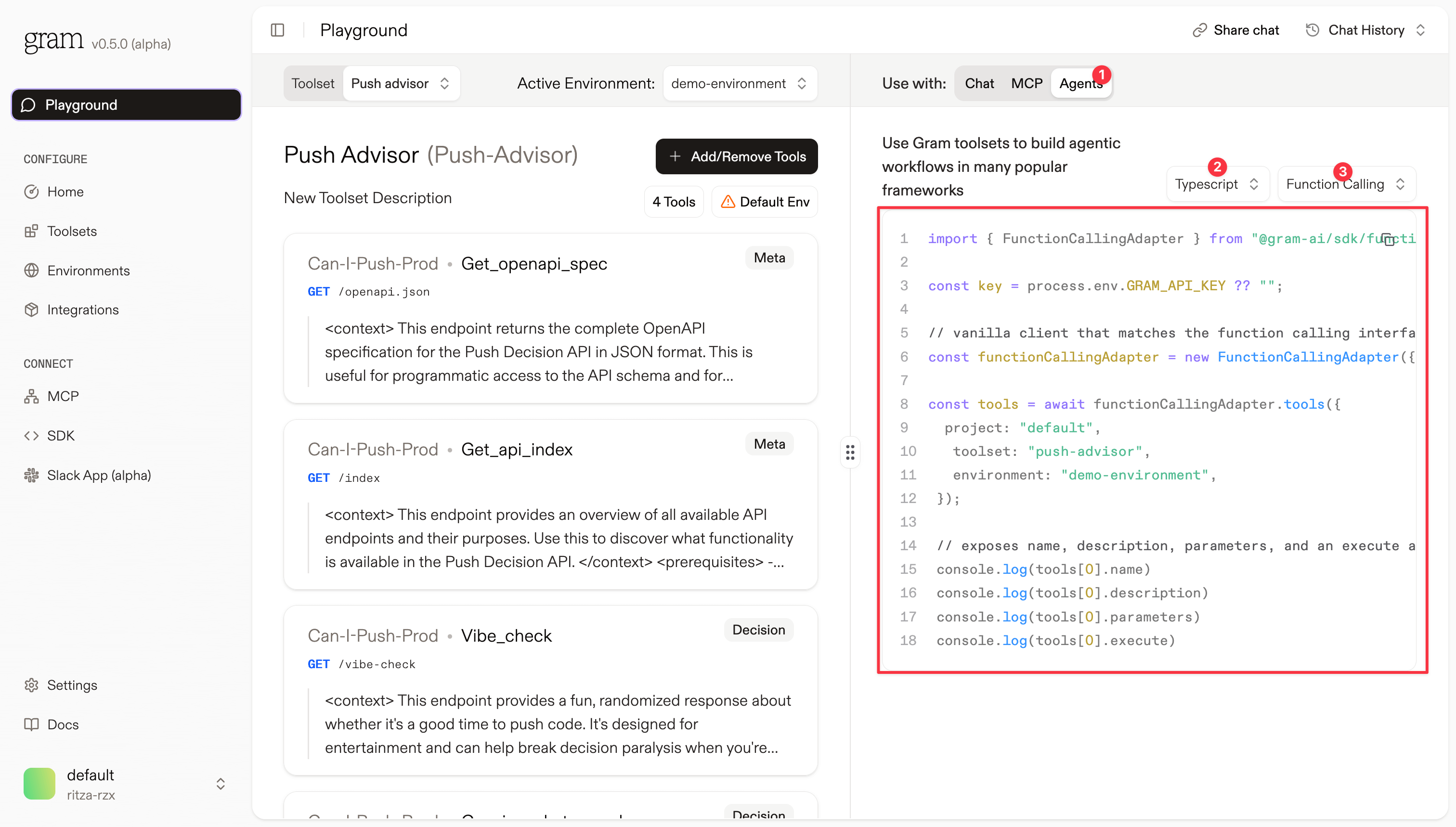1456x827 pixels.
Task: Click the green default project avatar
Action: [x=39, y=784]
